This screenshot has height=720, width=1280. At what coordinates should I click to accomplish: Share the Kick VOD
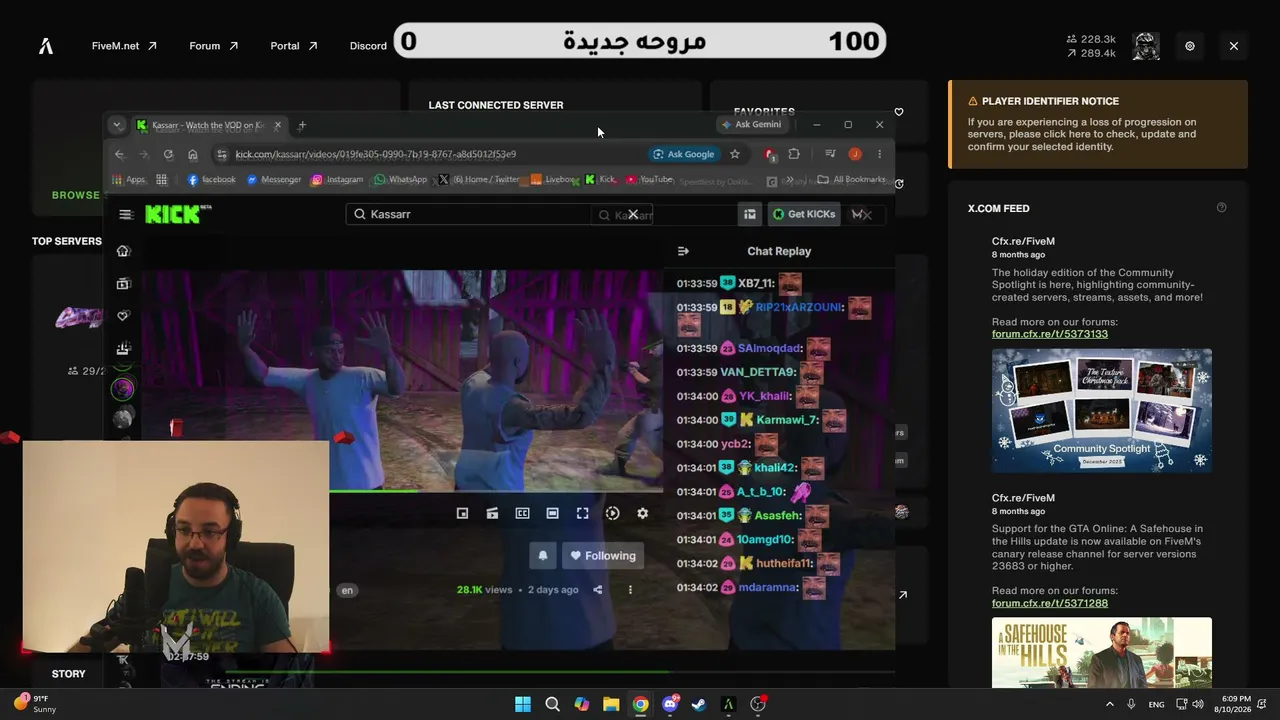(x=597, y=590)
